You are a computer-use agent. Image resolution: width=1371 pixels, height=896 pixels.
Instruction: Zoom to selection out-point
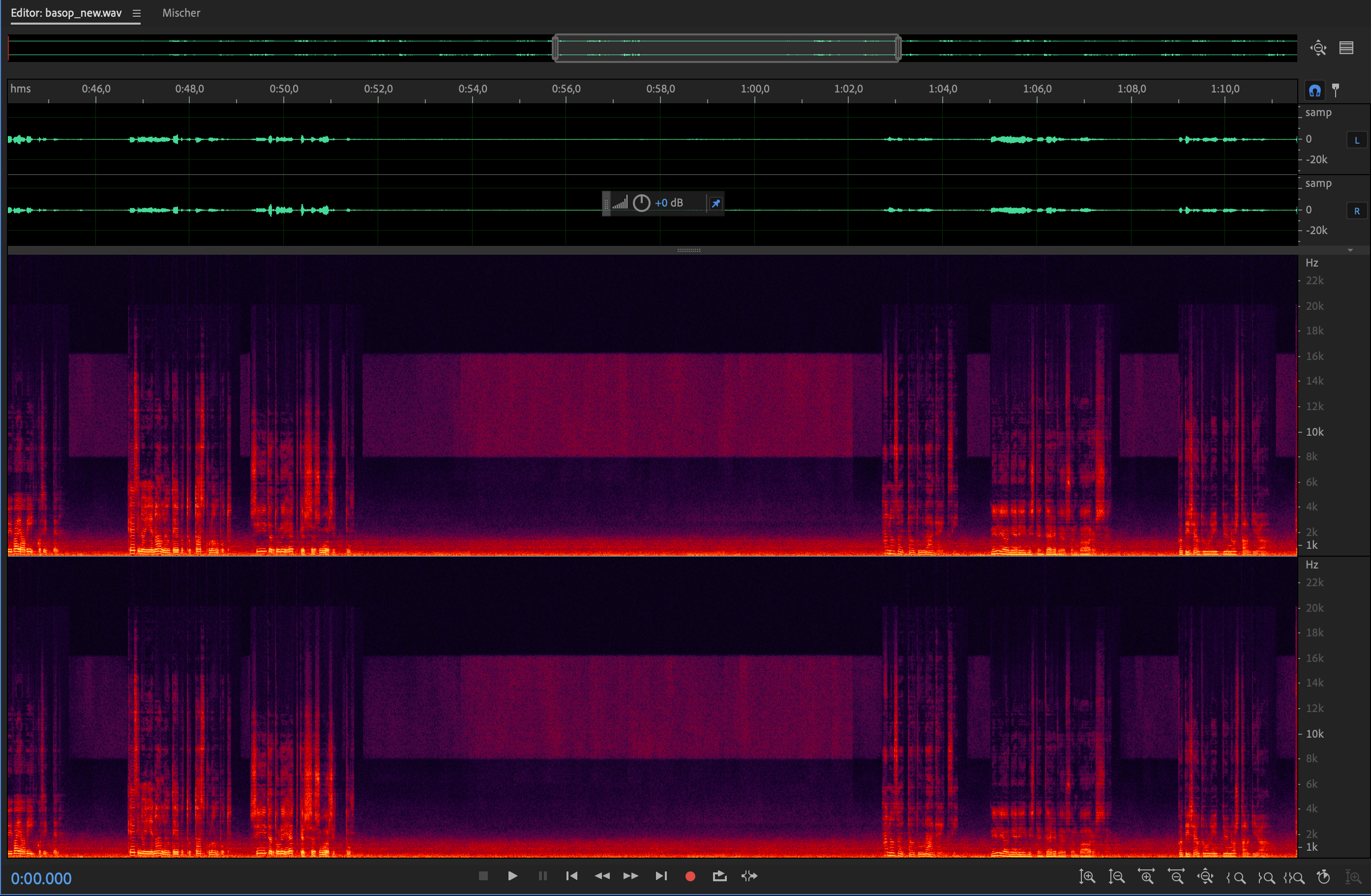[x=1266, y=877]
